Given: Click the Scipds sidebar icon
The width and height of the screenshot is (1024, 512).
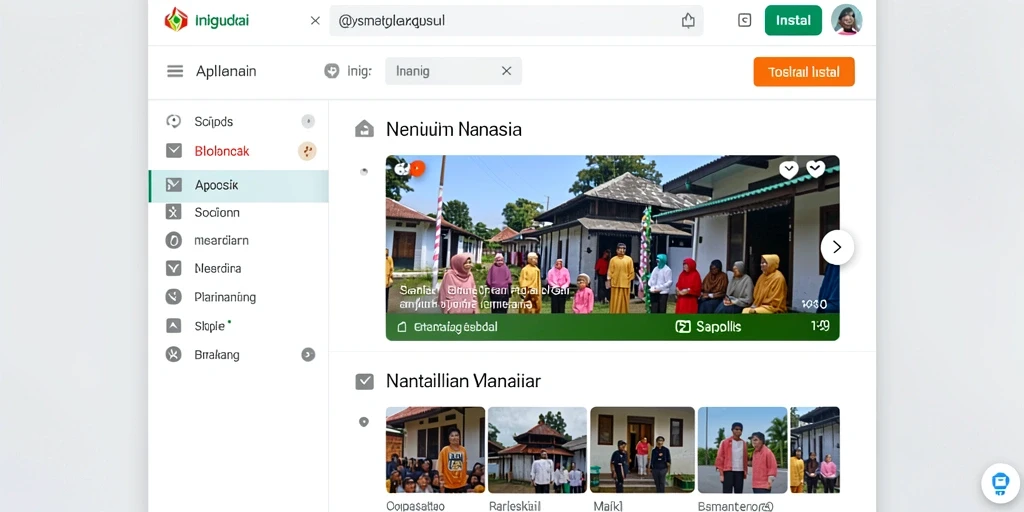Looking at the screenshot, I should pos(173,121).
